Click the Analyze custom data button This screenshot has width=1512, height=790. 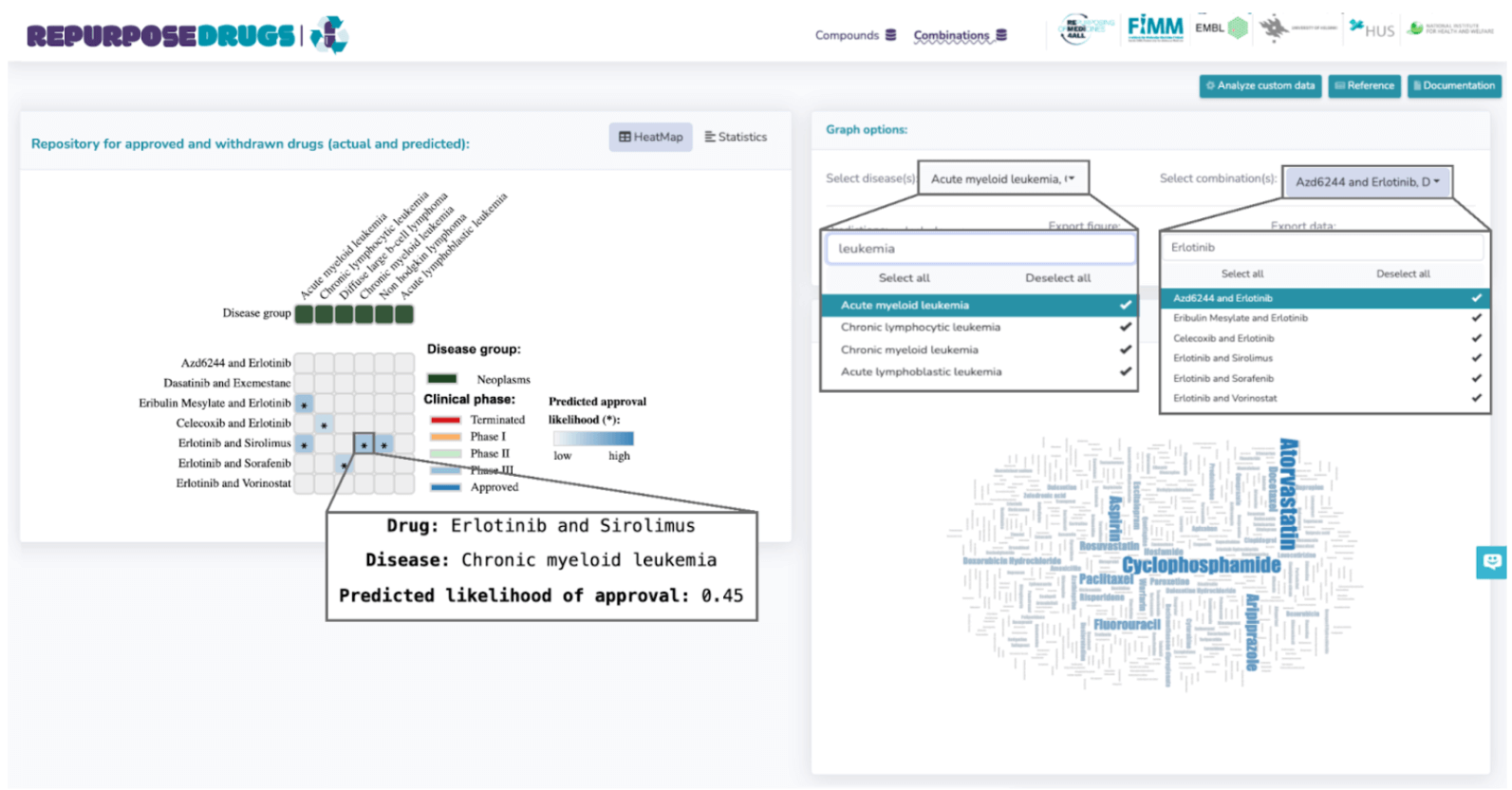point(1260,85)
